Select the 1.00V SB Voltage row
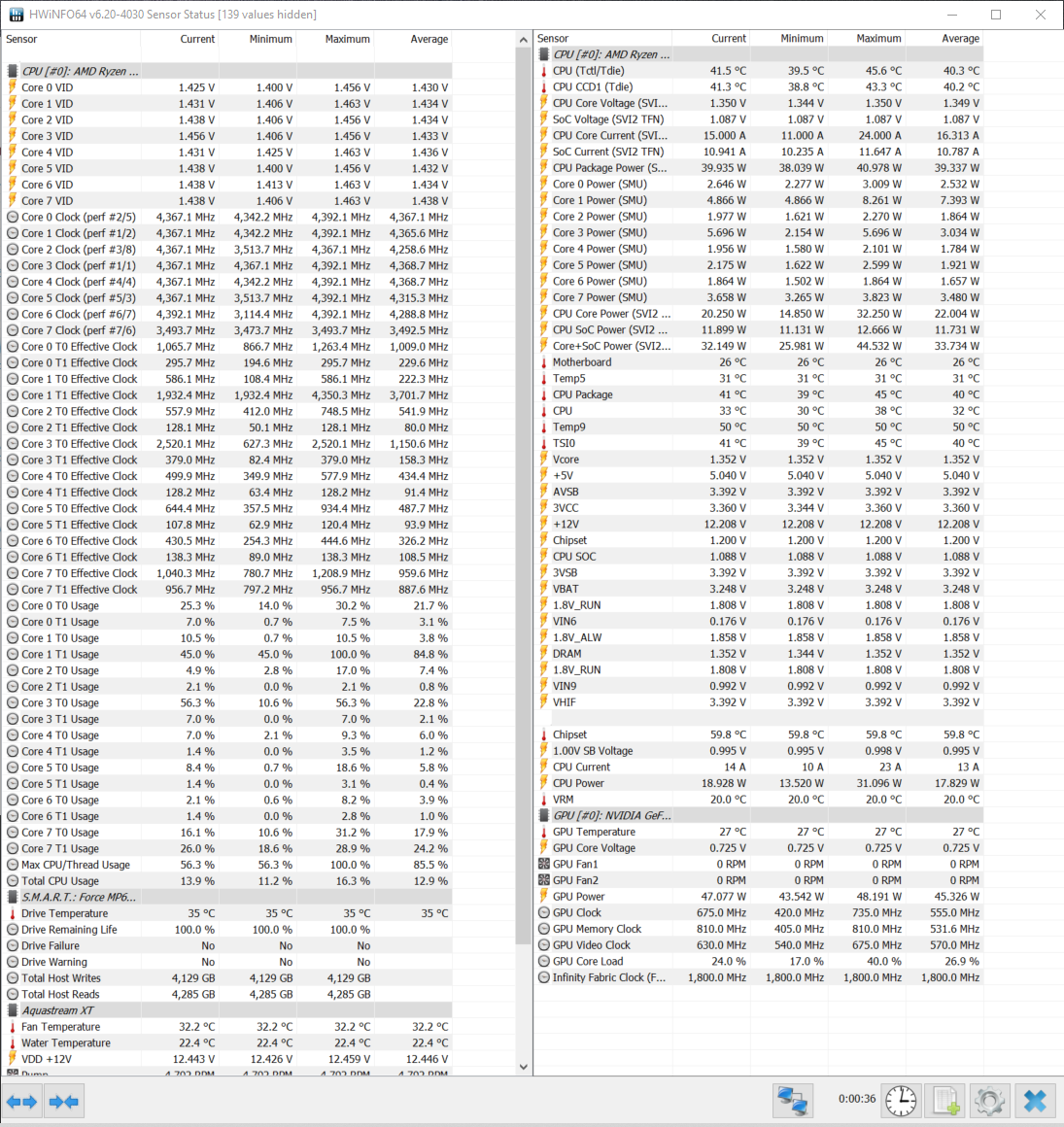Viewport: 1064px width, 1127px height. click(759, 751)
